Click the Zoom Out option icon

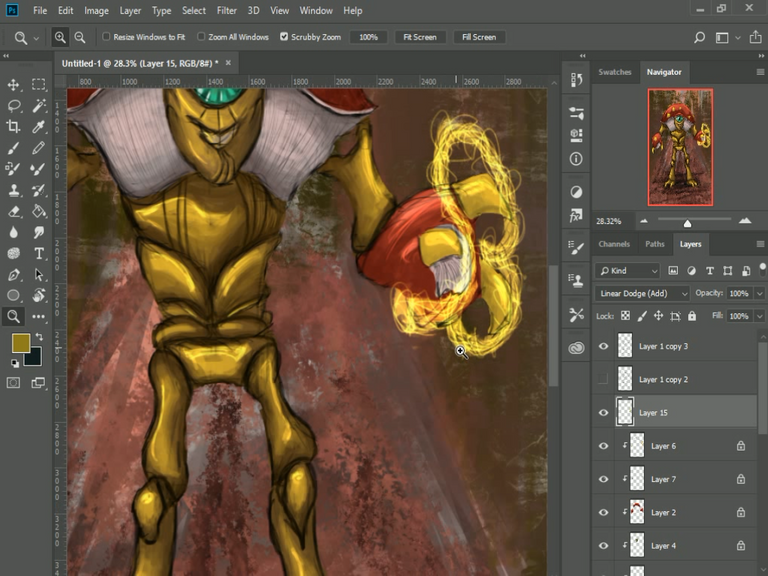[80, 37]
